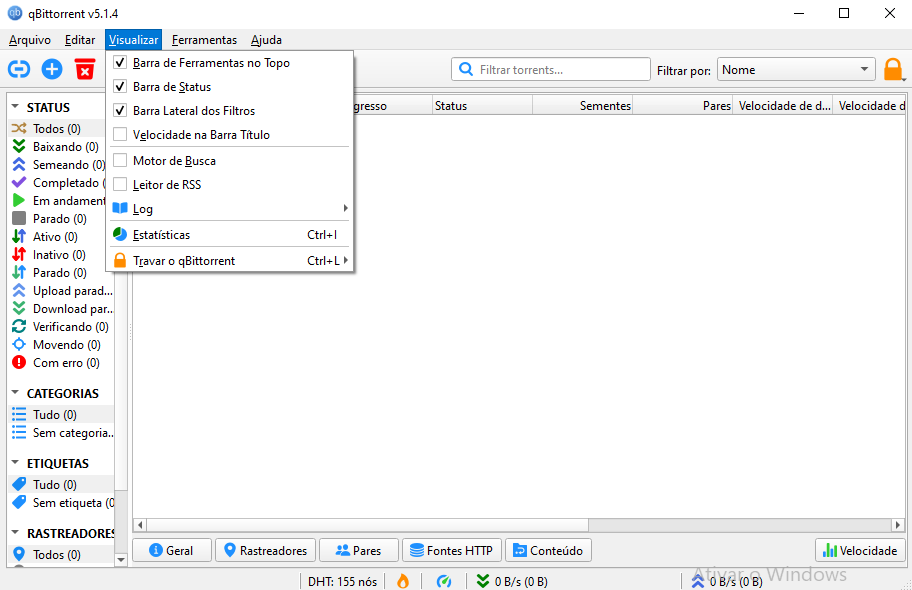
Task: Switch to the Rastreadores panel
Action: click(x=265, y=549)
